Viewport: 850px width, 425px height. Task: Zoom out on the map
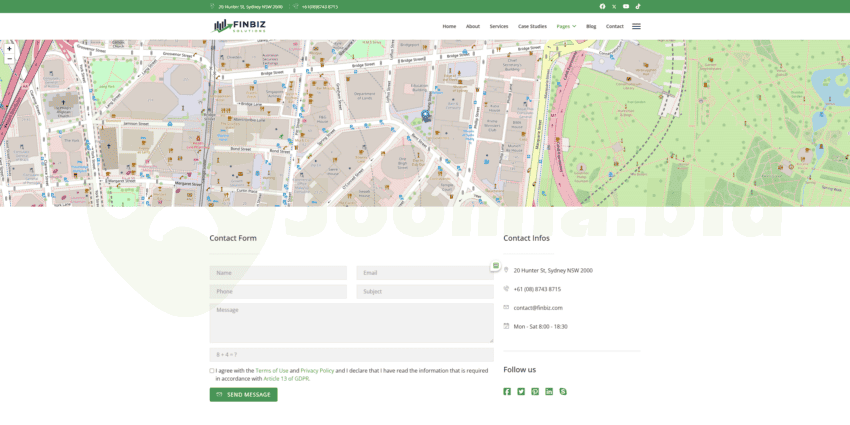pos(9,58)
